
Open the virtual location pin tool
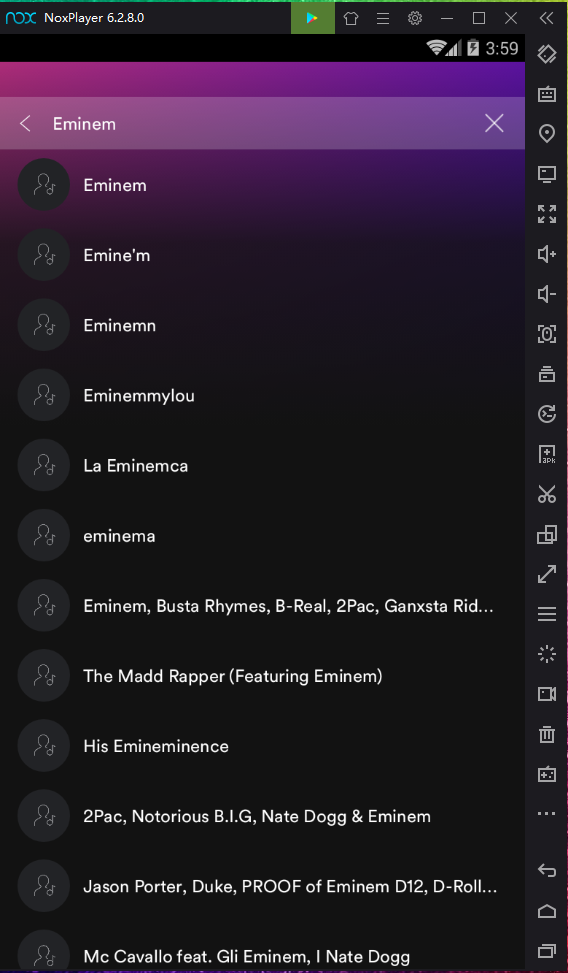tap(546, 133)
